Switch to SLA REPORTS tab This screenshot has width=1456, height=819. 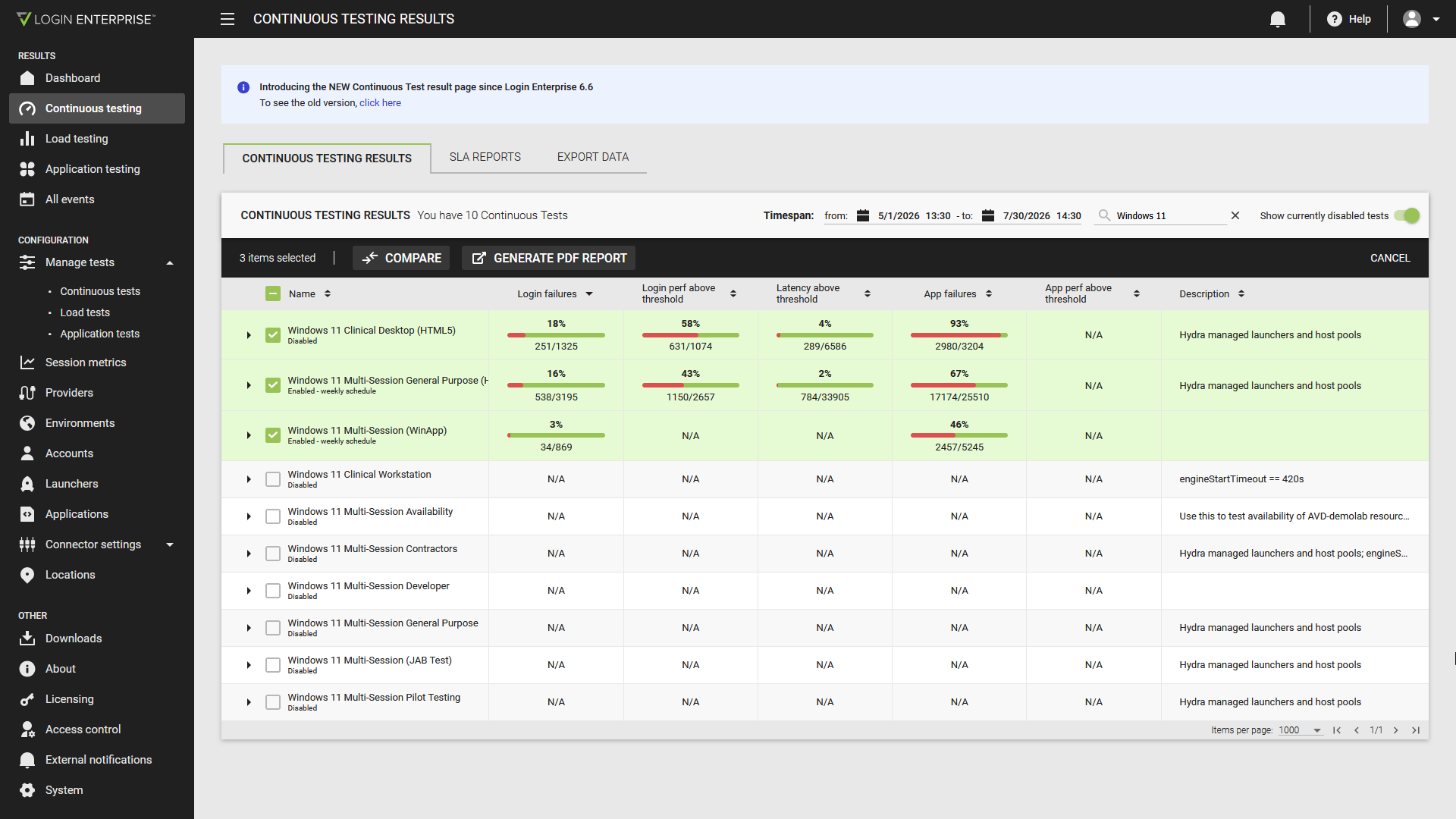pos(485,157)
